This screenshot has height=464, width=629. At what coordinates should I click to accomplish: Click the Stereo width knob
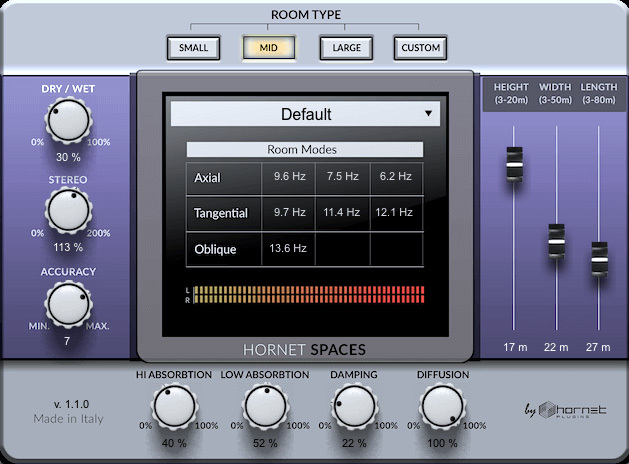68,211
